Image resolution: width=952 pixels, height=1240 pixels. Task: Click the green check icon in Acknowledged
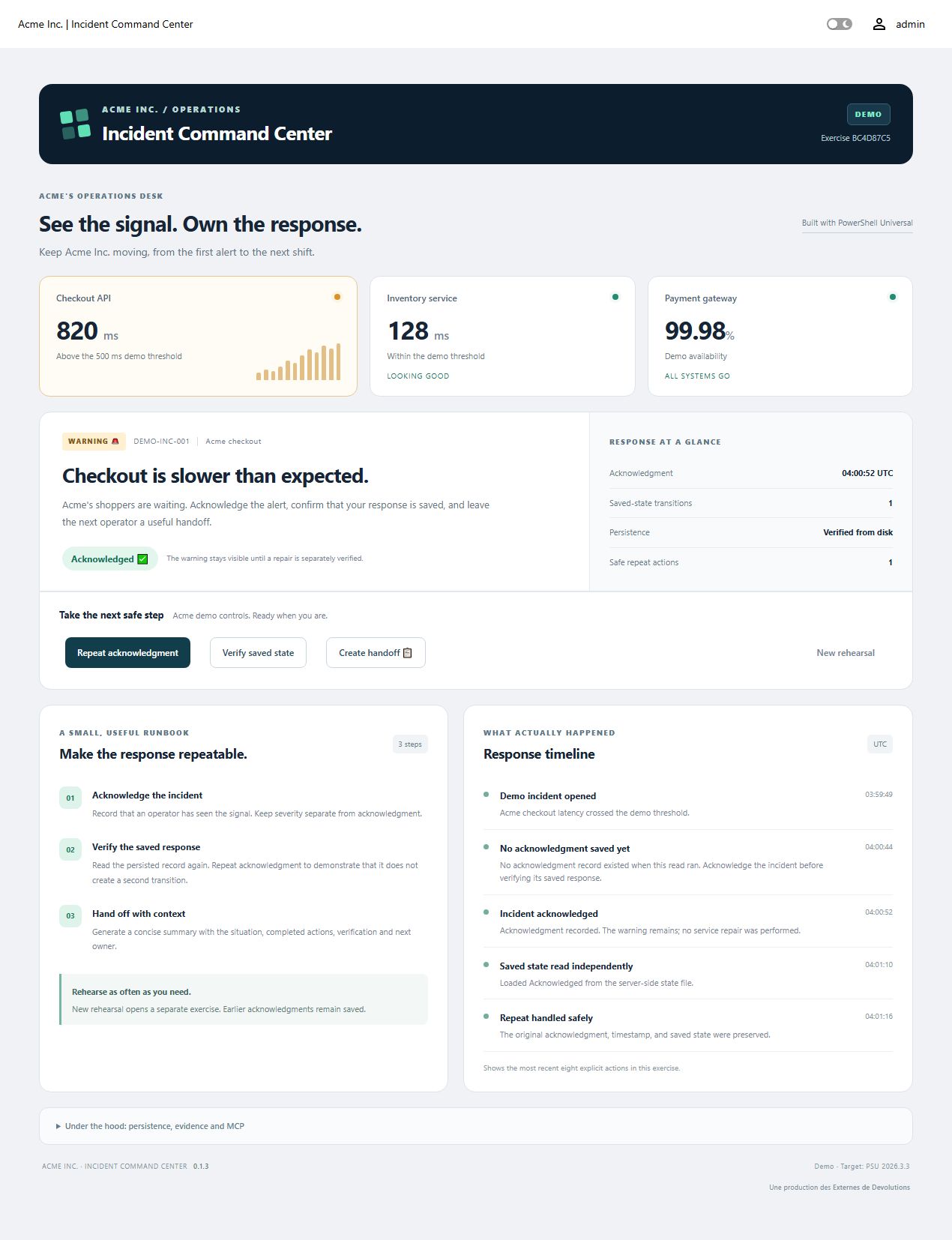142,559
